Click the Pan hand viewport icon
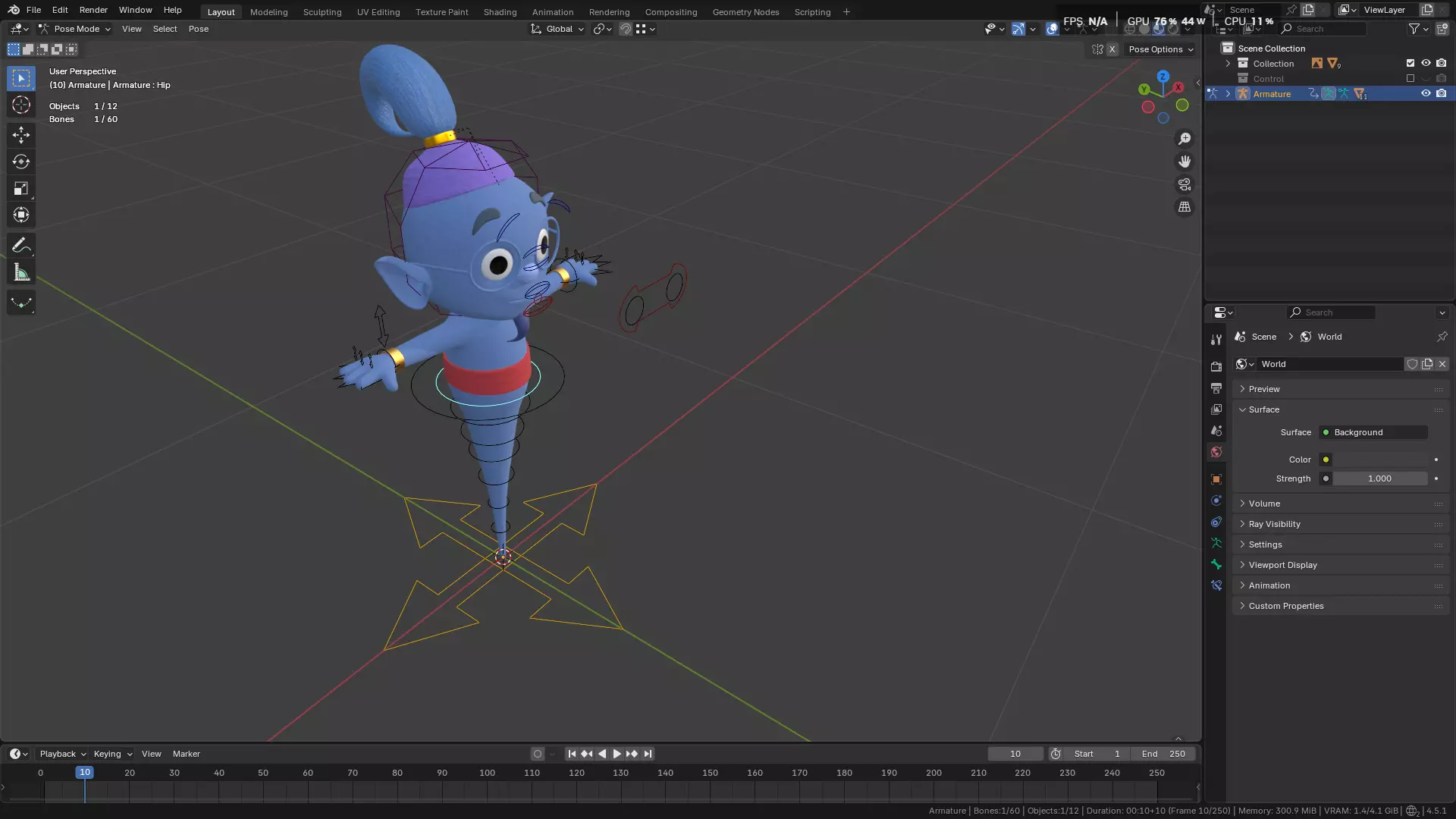1456x819 pixels. point(1185,162)
